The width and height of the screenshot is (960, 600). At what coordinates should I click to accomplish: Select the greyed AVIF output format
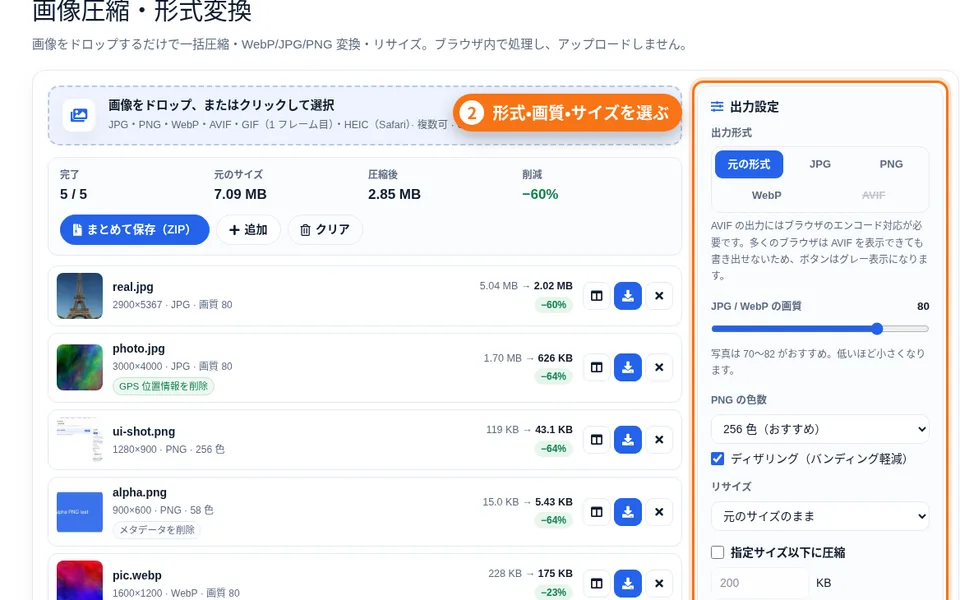[x=873, y=195]
